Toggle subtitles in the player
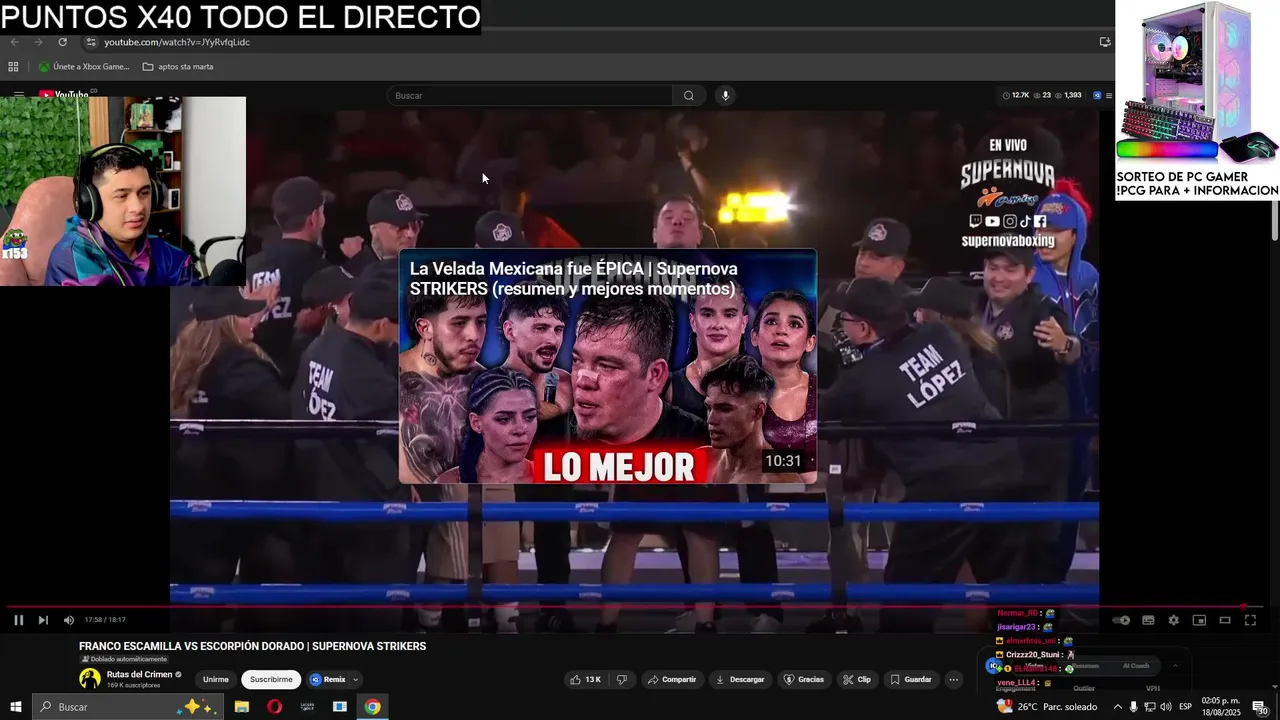The width and height of the screenshot is (1280, 720). coord(1148,620)
